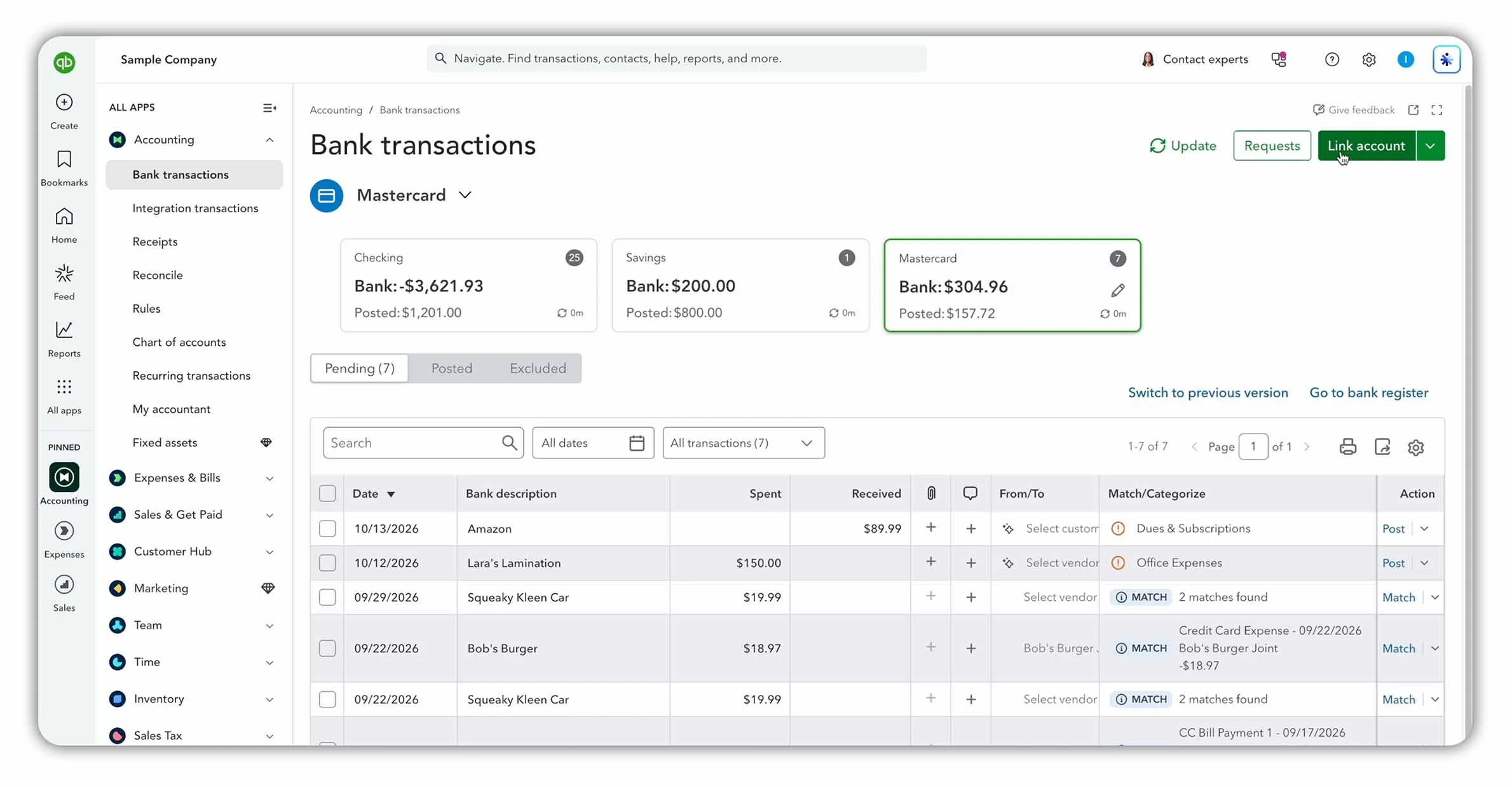Click the global Navigate search bar
The height and width of the screenshot is (787, 1512).
tap(677, 58)
